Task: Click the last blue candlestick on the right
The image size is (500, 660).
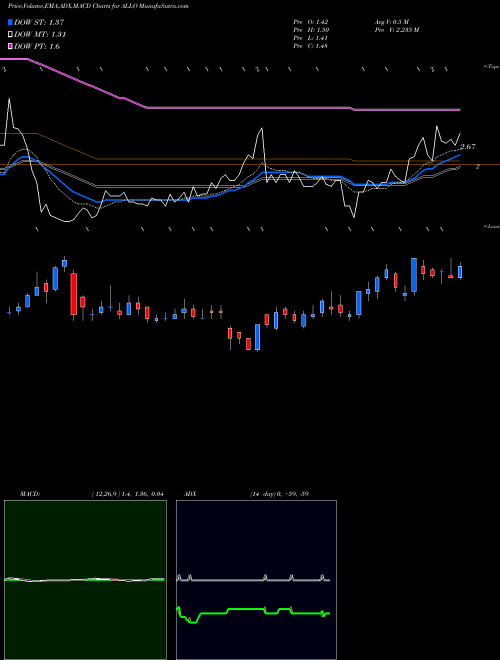Action: click(460, 271)
